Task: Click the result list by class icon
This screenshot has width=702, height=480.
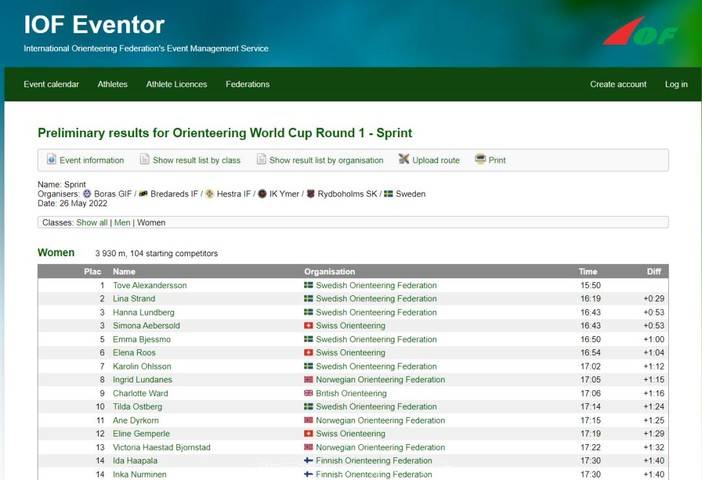Action: [144, 160]
